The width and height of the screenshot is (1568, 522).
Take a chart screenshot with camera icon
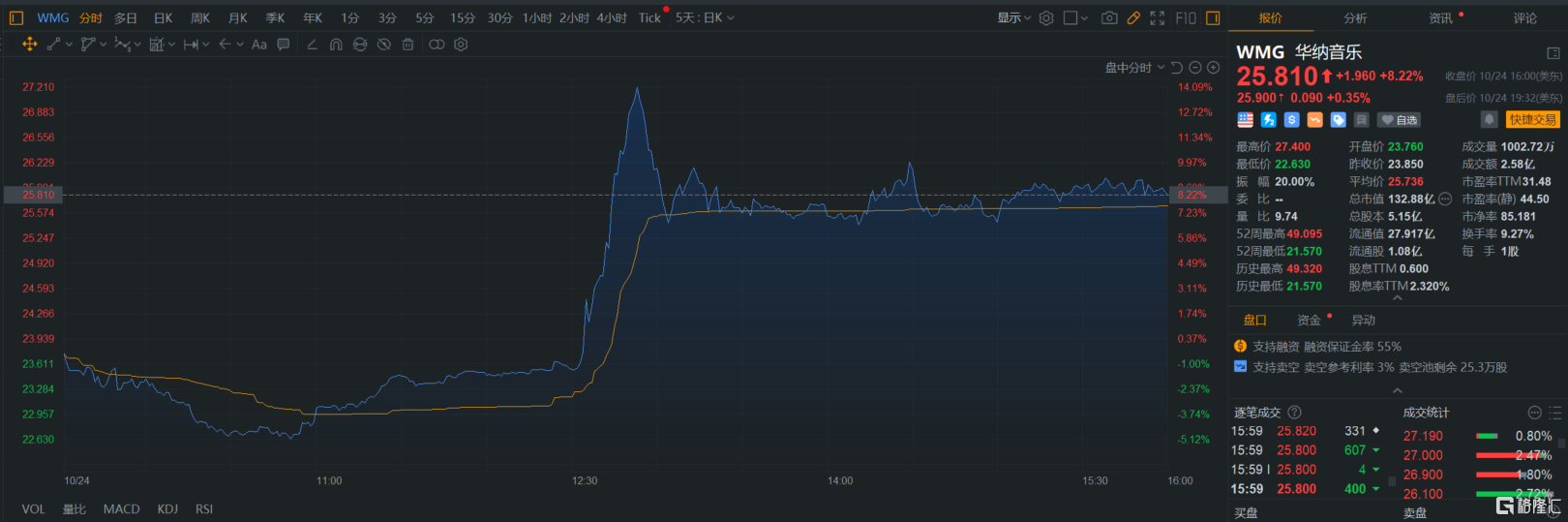pyautogui.click(x=1109, y=17)
